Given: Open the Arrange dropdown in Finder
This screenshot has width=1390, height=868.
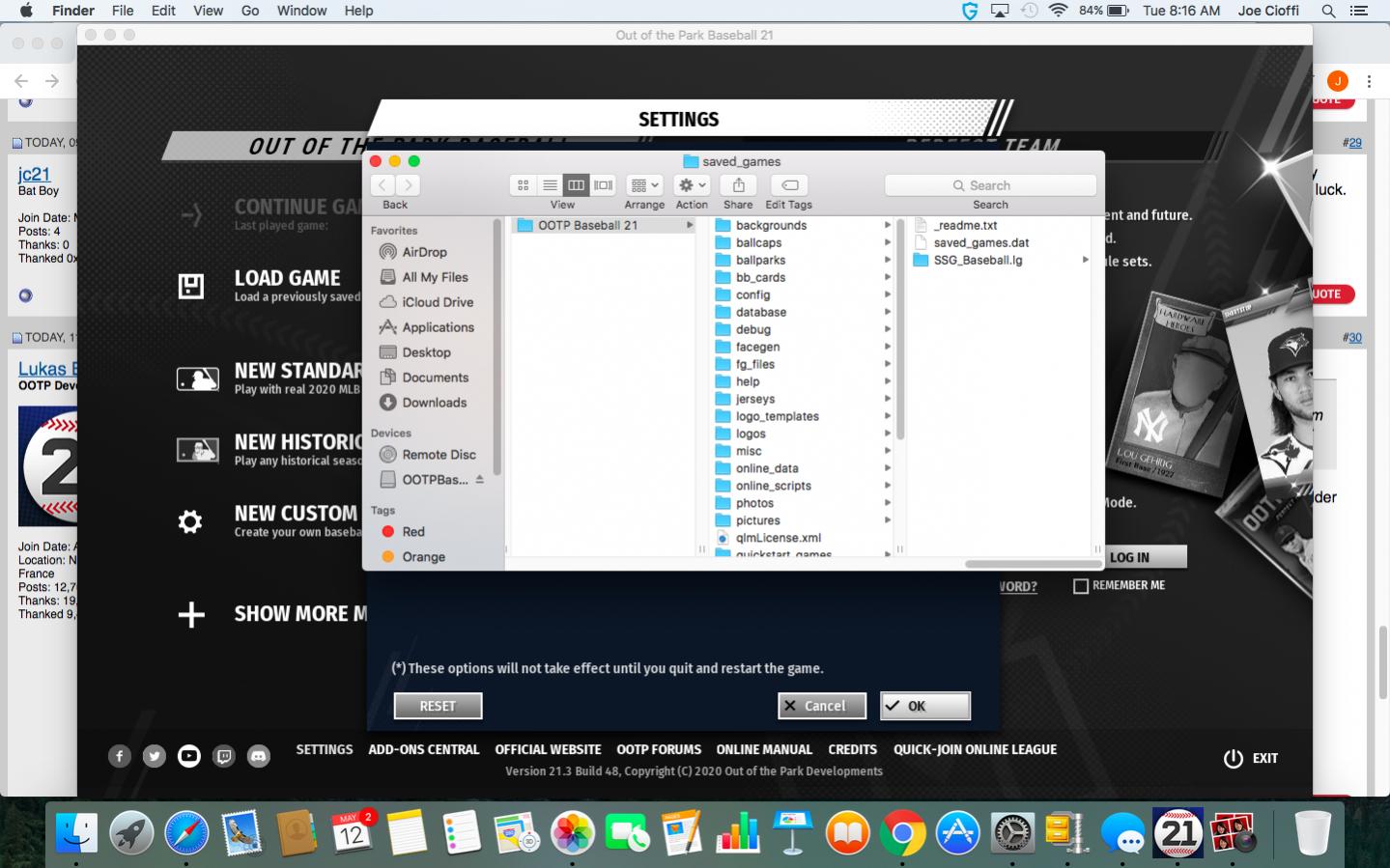Looking at the screenshot, I should tap(643, 185).
